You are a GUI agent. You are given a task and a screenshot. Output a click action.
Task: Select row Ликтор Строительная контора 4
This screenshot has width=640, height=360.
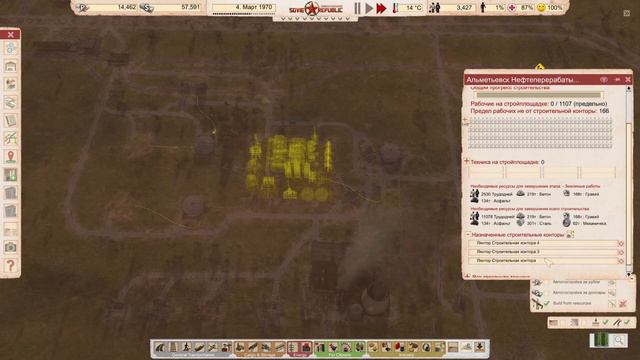pyautogui.click(x=543, y=243)
